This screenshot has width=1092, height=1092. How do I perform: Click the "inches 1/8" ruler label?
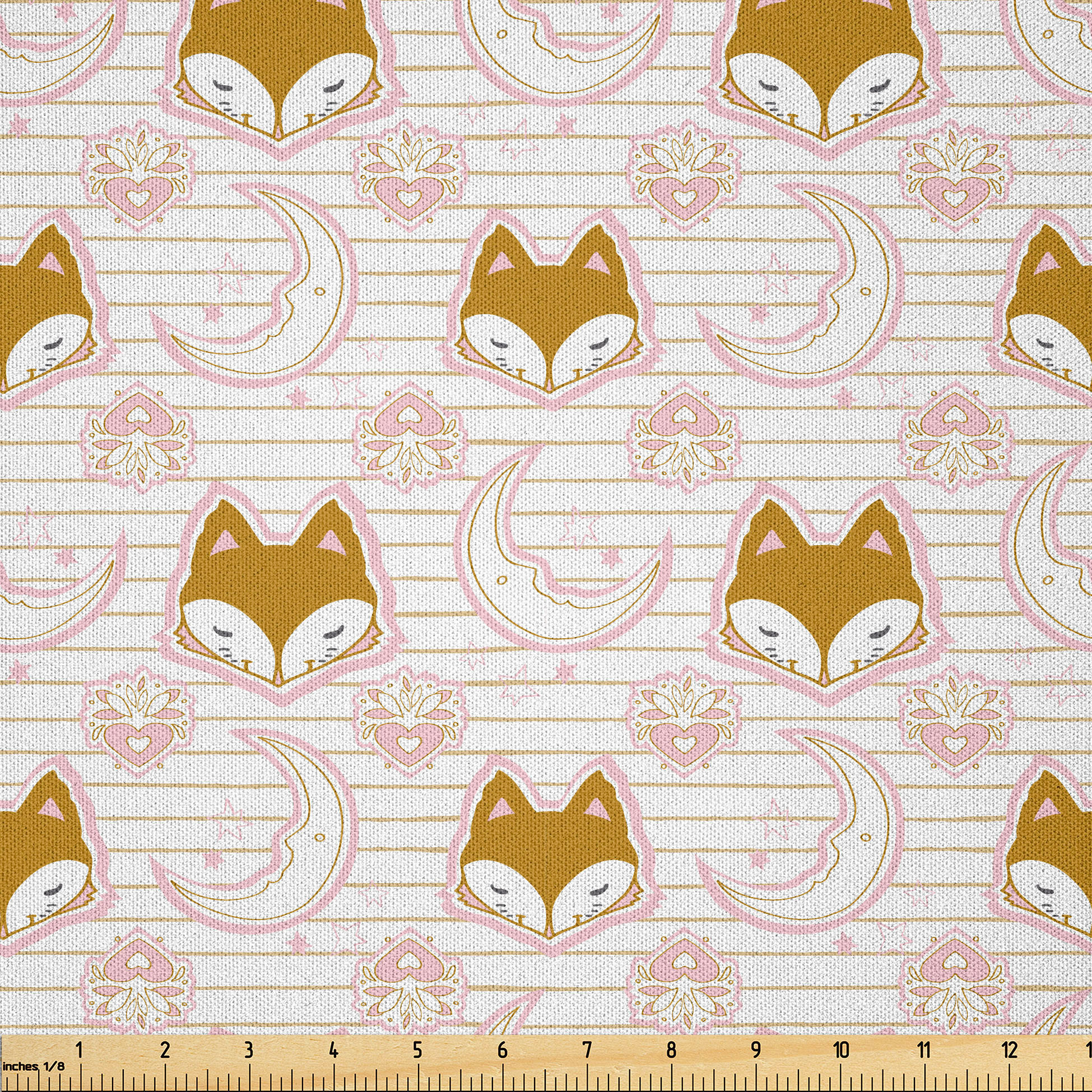(x=34, y=1067)
